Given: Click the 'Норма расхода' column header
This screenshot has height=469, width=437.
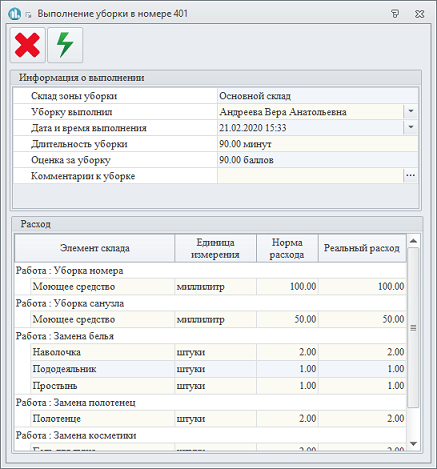Looking at the screenshot, I should coord(287,248).
